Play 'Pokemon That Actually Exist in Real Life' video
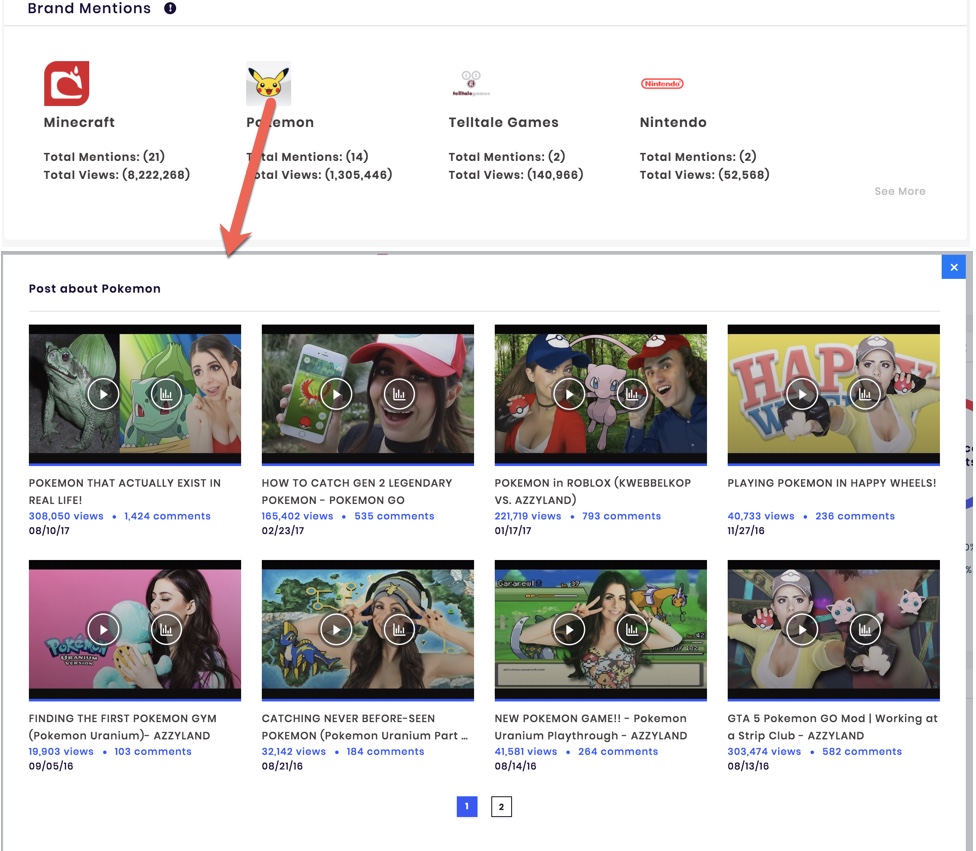Screen dimensions: 976x851 tap(103, 394)
